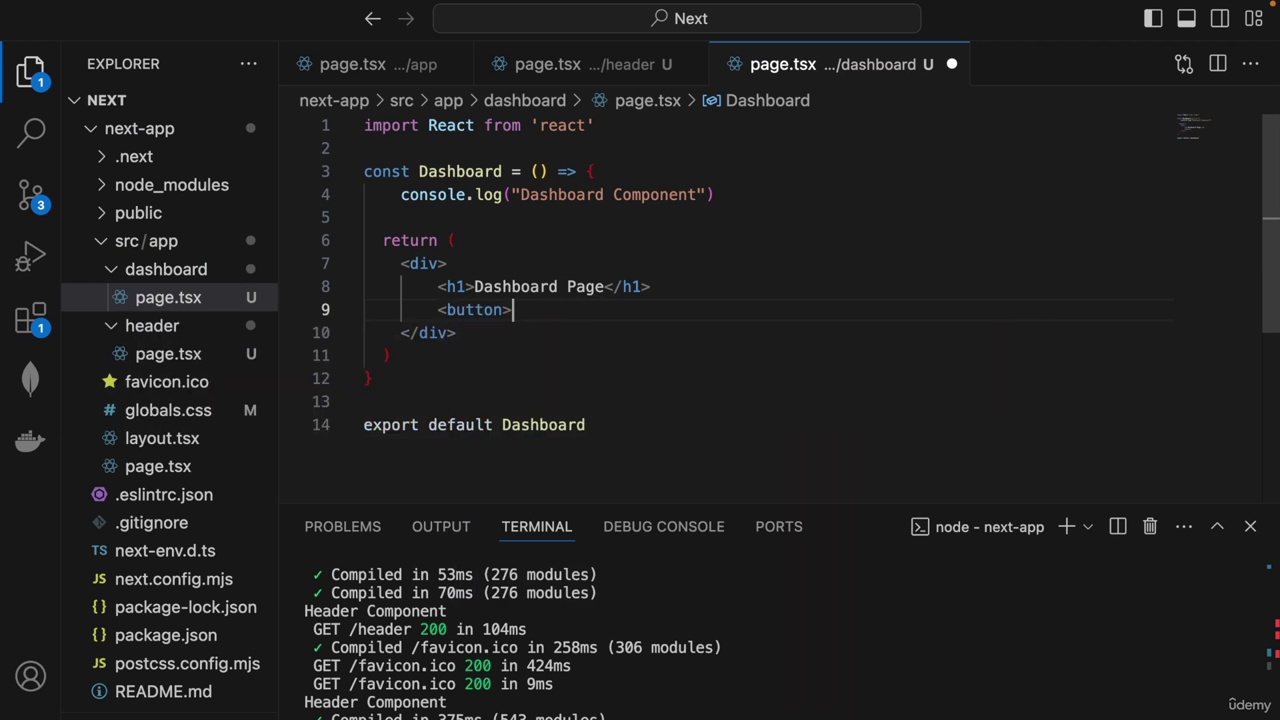Open the terminal launch profile dropdown arrow
This screenshot has height=720, width=1280.
coord(1088,527)
